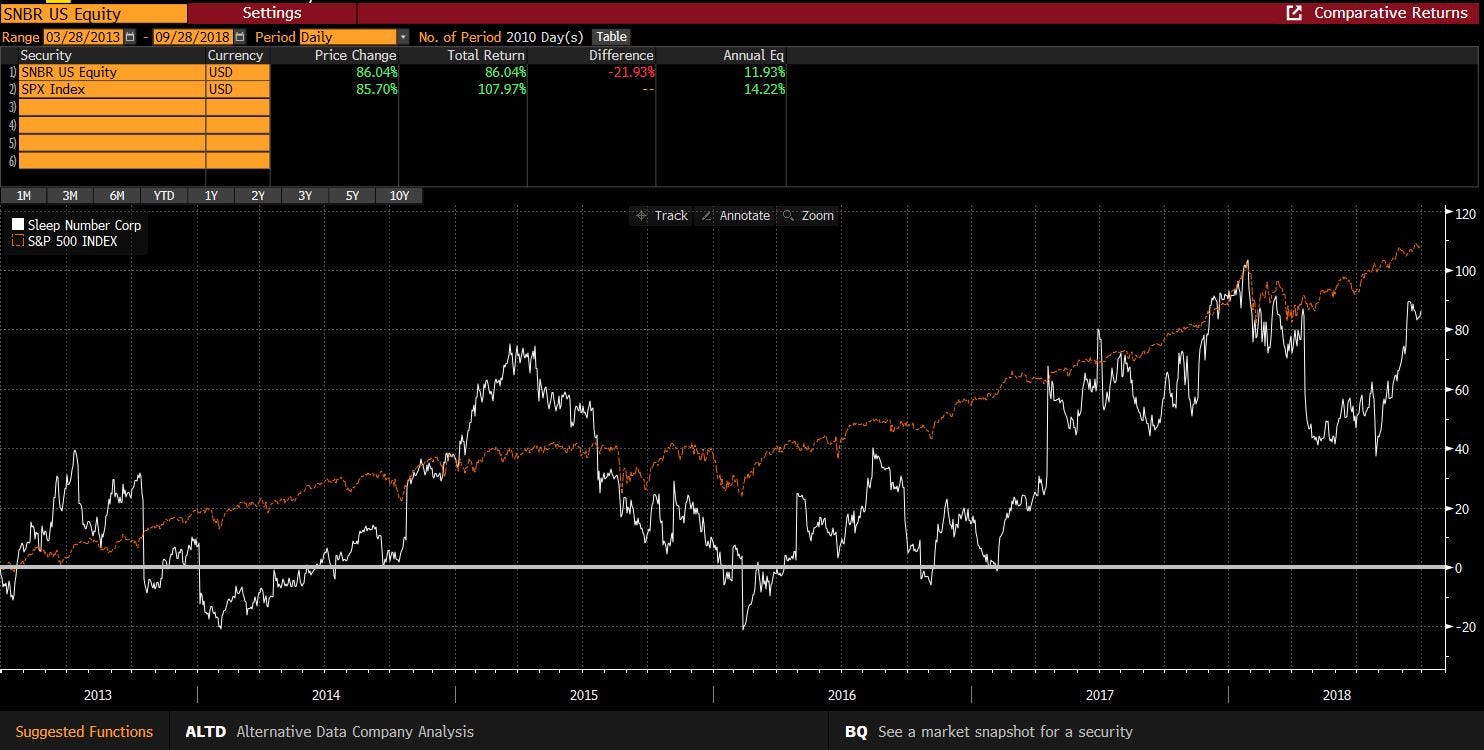The image size is (1484, 750).
Task: Open Suggested Functions
Action: click(x=84, y=732)
